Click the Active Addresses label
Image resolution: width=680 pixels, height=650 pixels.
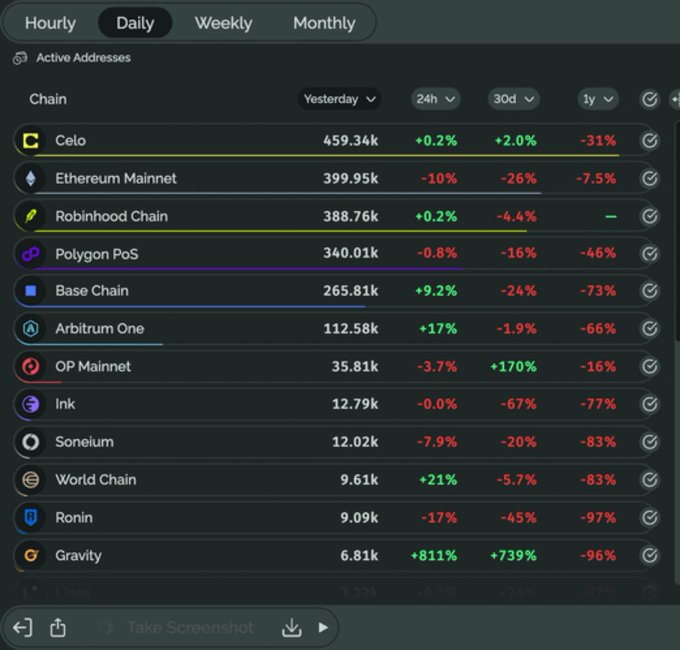click(x=83, y=58)
